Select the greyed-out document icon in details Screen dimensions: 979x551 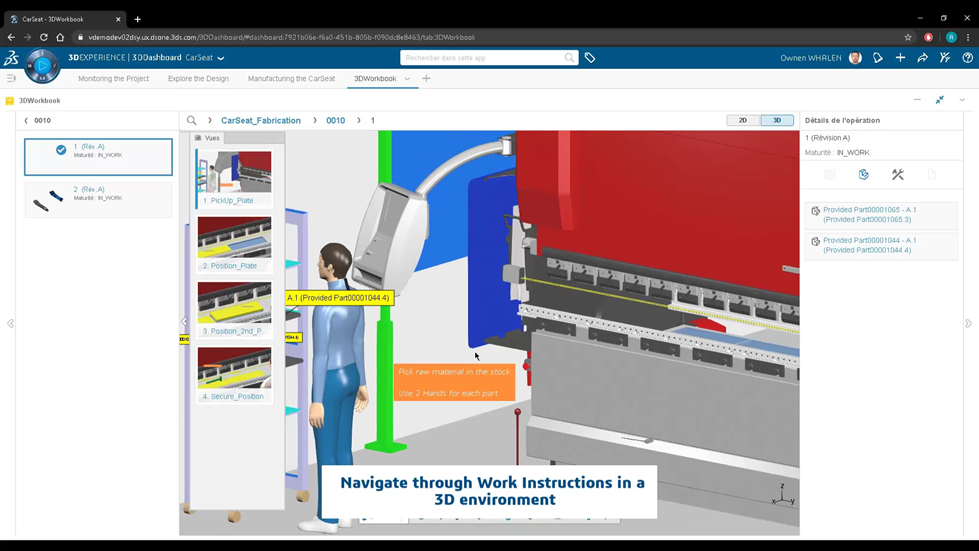[932, 174]
